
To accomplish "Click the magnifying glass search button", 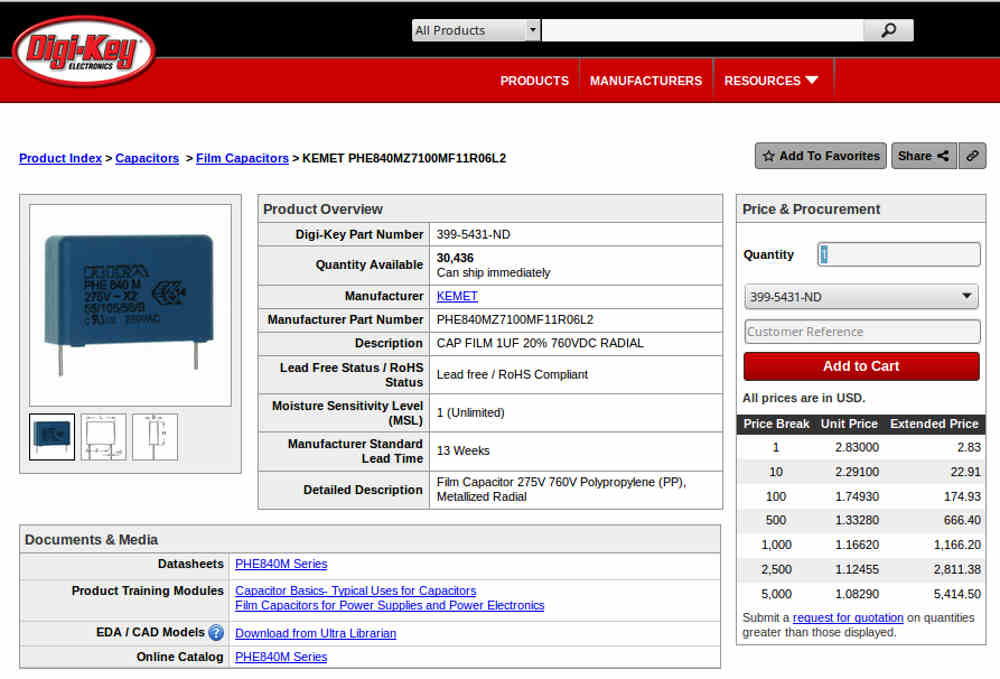I will click(x=888, y=30).
